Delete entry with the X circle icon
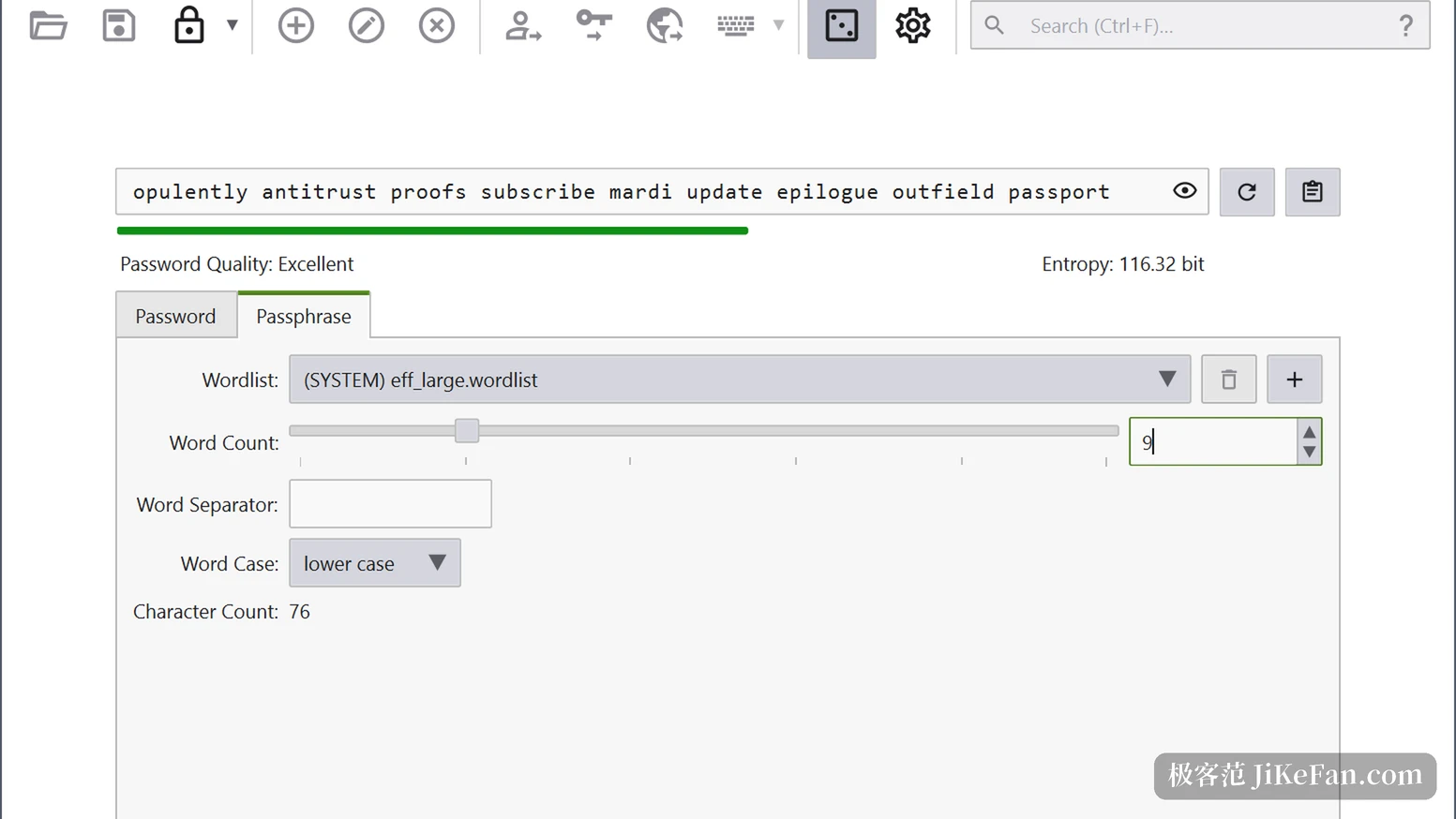Screen dimensions: 1456x819 (437, 25)
